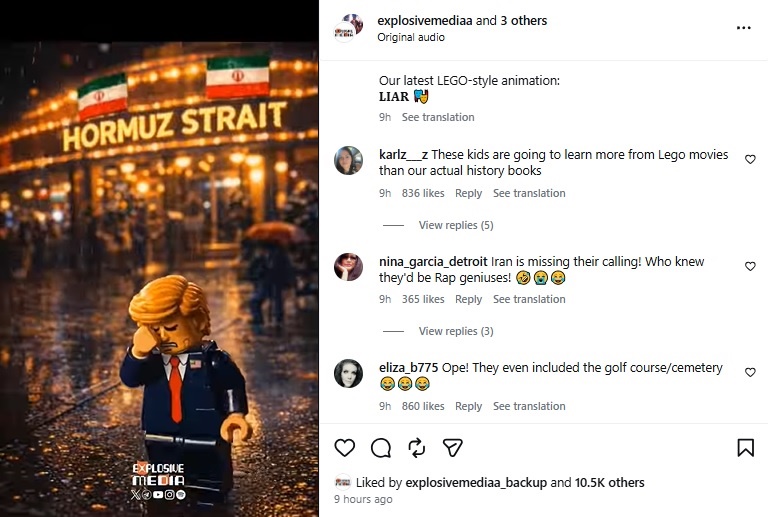The width and height of the screenshot is (768, 517).
Task: Like nina_garcia_detroit's comment heart
Action: [x=750, y=266]
